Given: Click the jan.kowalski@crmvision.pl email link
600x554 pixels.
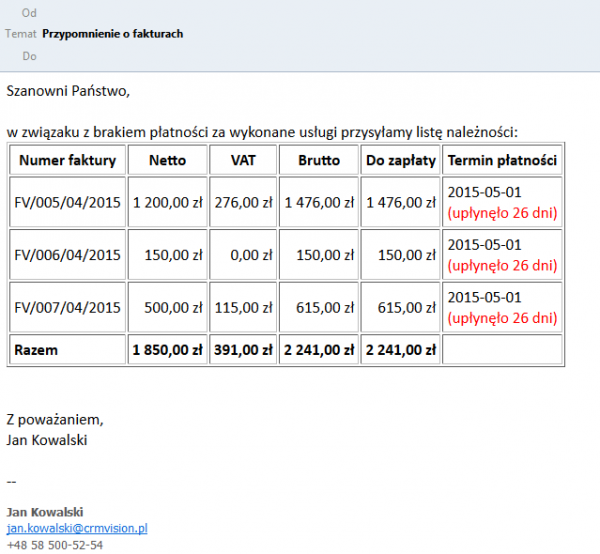Looking at the screenshot, I should [x=77, y=528].
